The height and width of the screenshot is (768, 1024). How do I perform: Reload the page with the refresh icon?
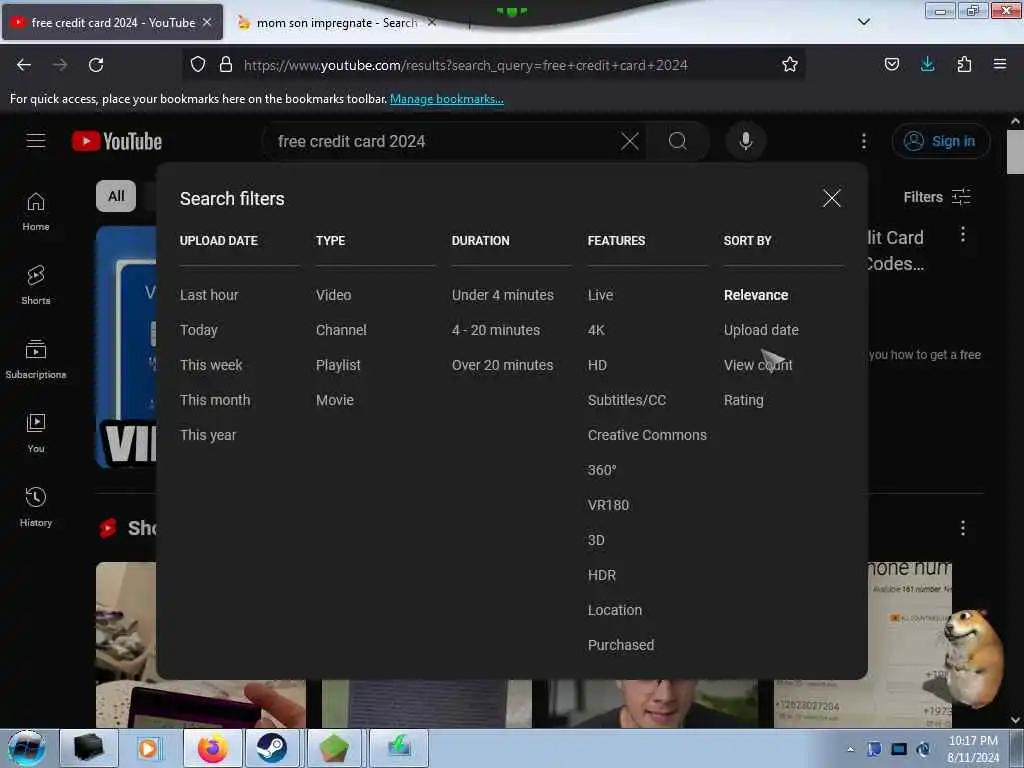tap(96, 65)
